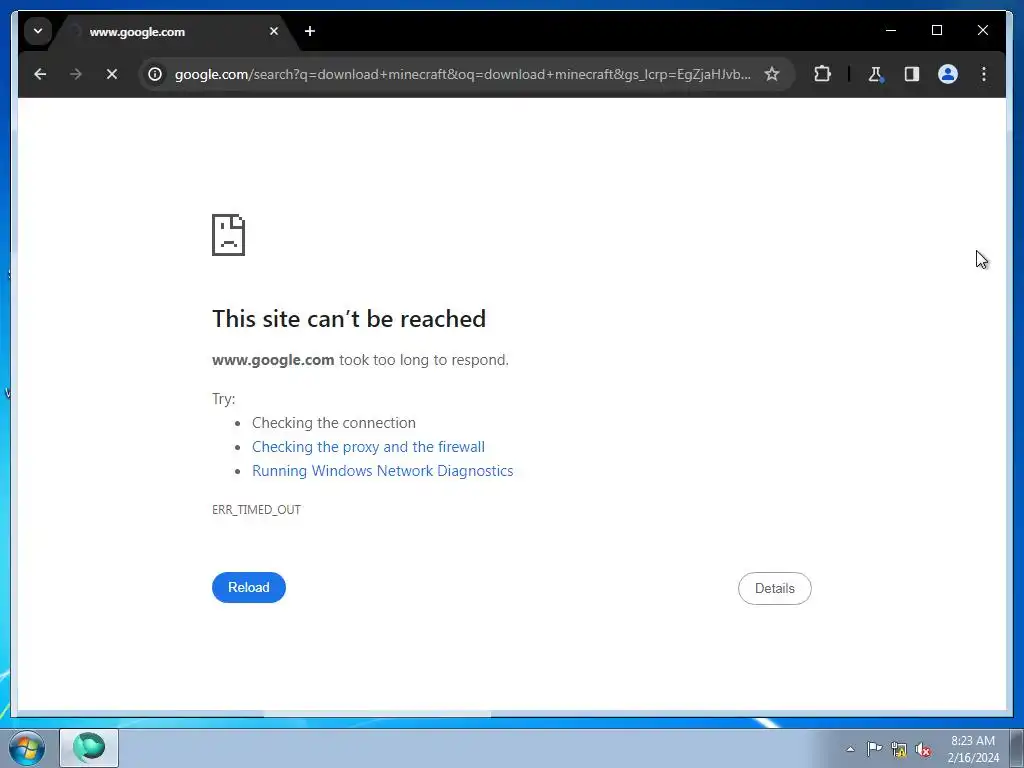Screen dimensions: 1024x768
Task: Click the muted volume tray icon
Action: tap(923, 750)
